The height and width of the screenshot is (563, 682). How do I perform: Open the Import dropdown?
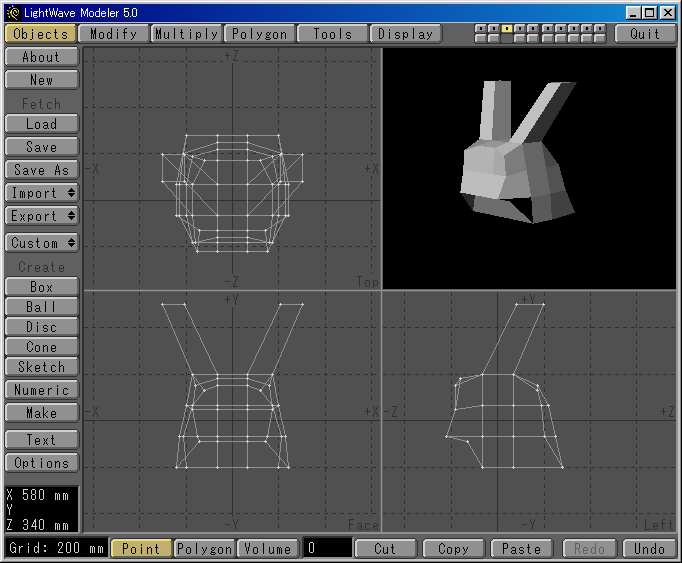click(x=42, y=192)
